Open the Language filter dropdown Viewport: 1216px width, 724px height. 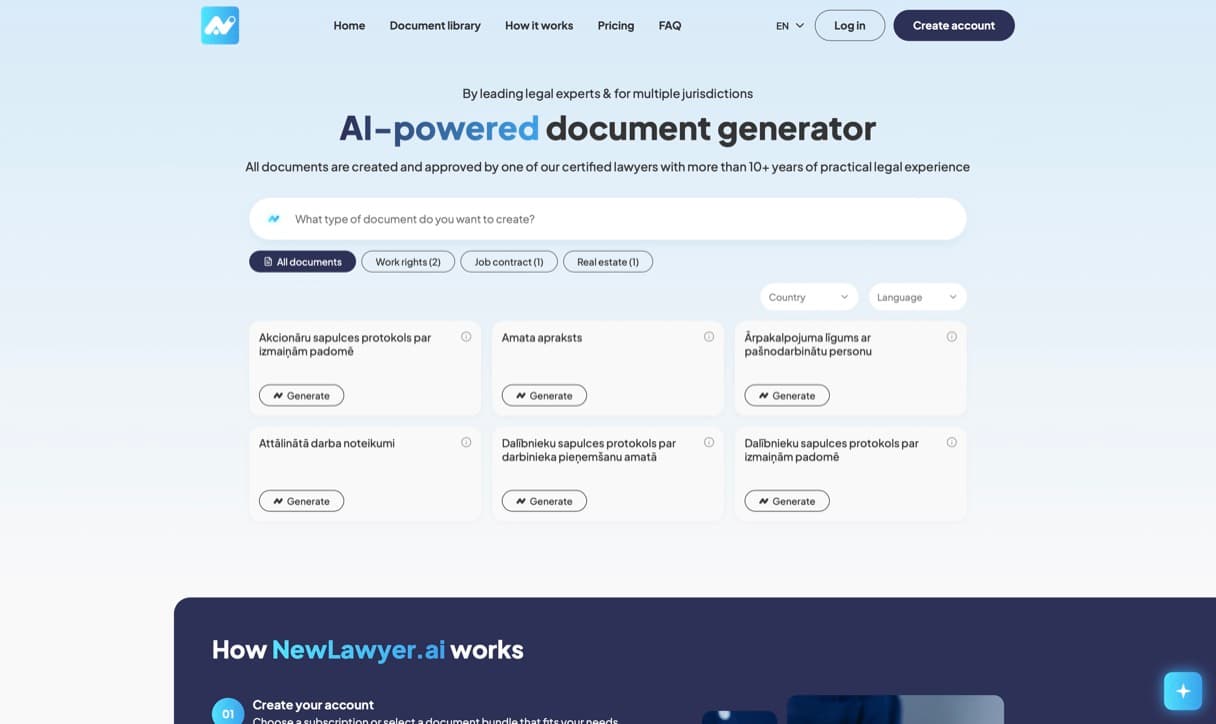(917, 297)
